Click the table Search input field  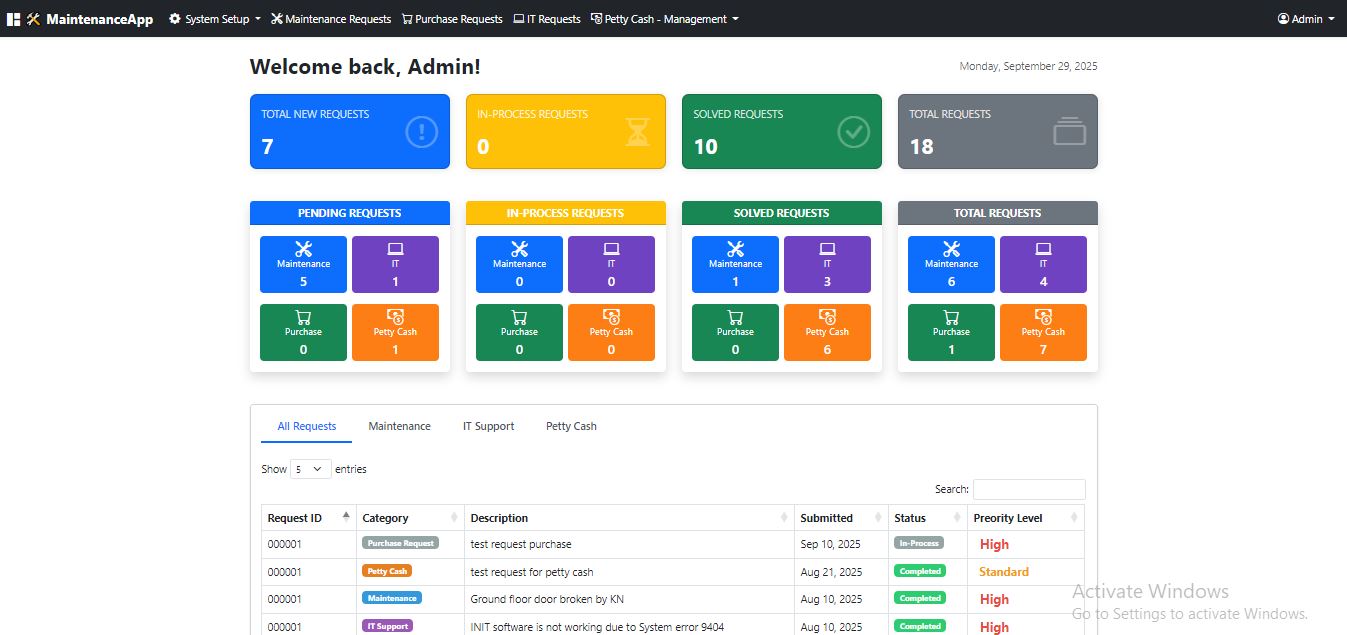[1029, 489]
